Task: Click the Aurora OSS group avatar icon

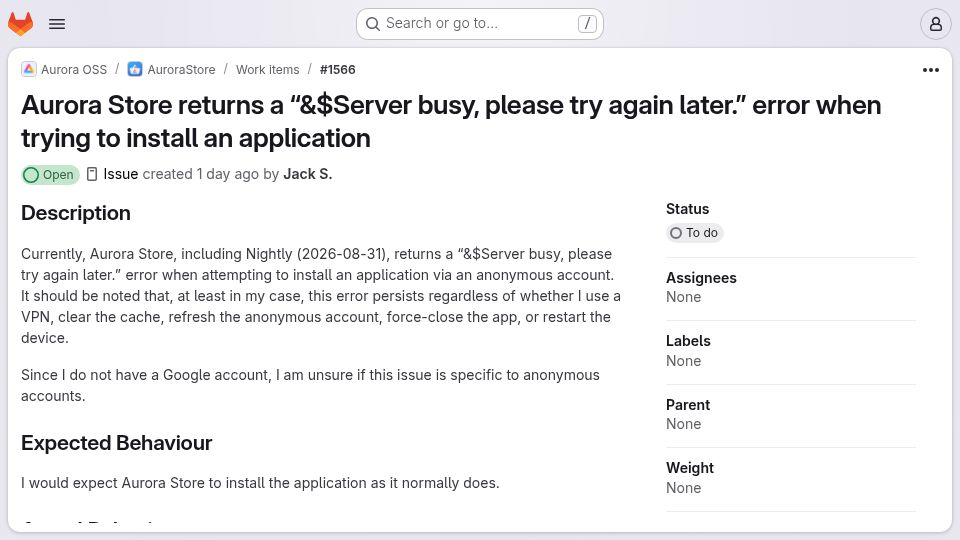Action: [x=28, y=69]
